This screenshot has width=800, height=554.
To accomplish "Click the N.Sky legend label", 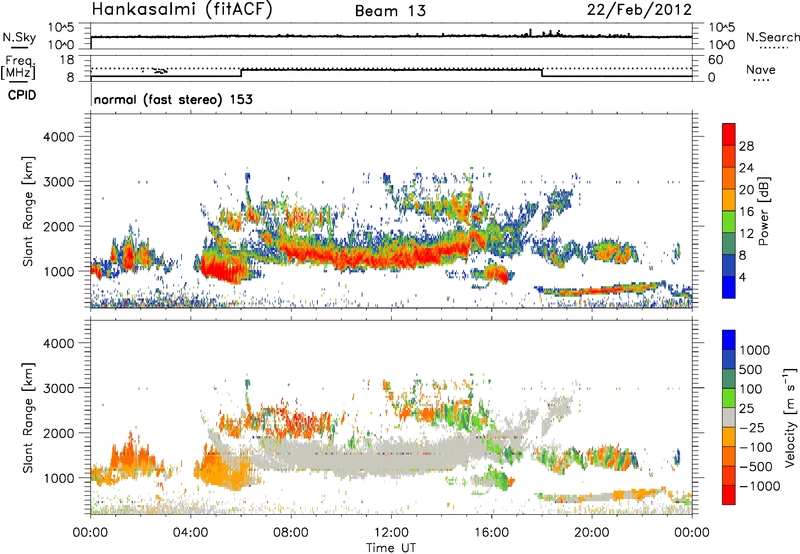I will [19, 37].
